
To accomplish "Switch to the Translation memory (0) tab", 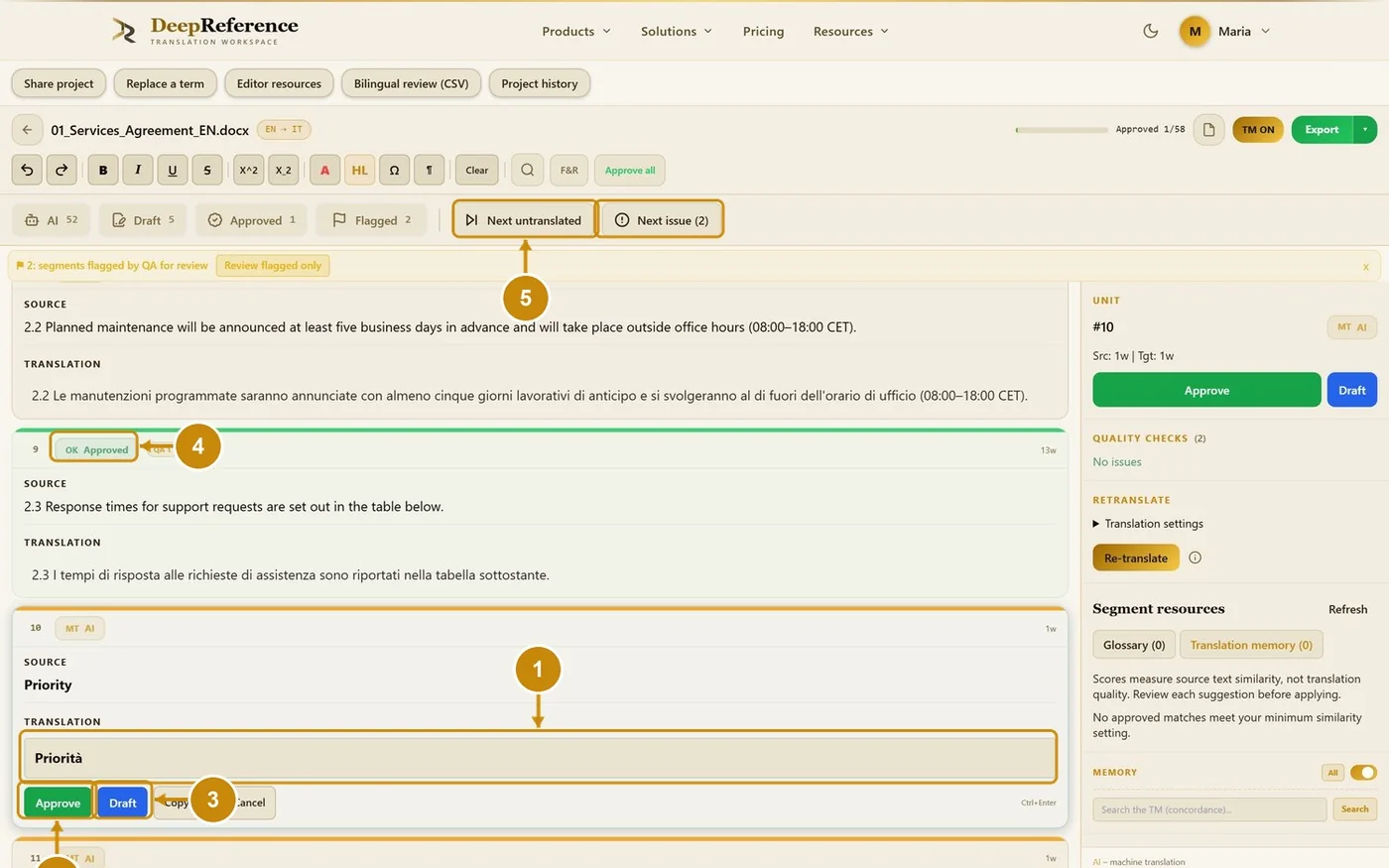I will coord(1251,645).
